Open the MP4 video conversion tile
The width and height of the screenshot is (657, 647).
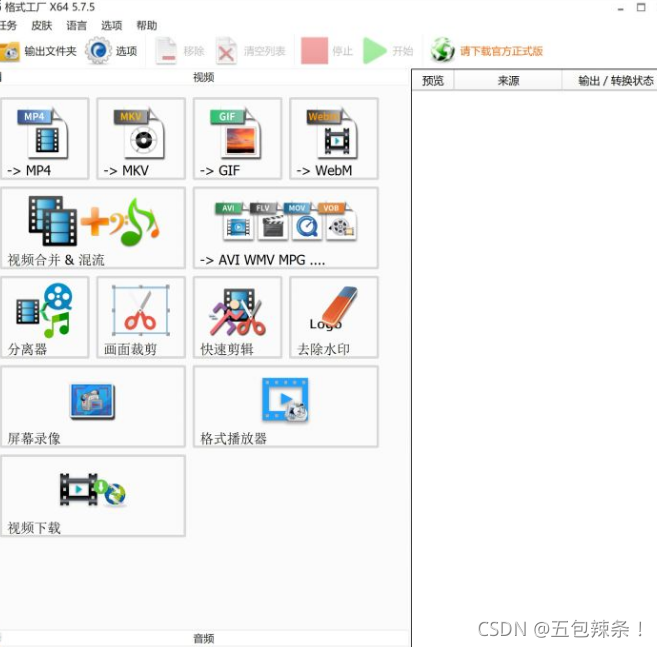[x=44, y=140]
